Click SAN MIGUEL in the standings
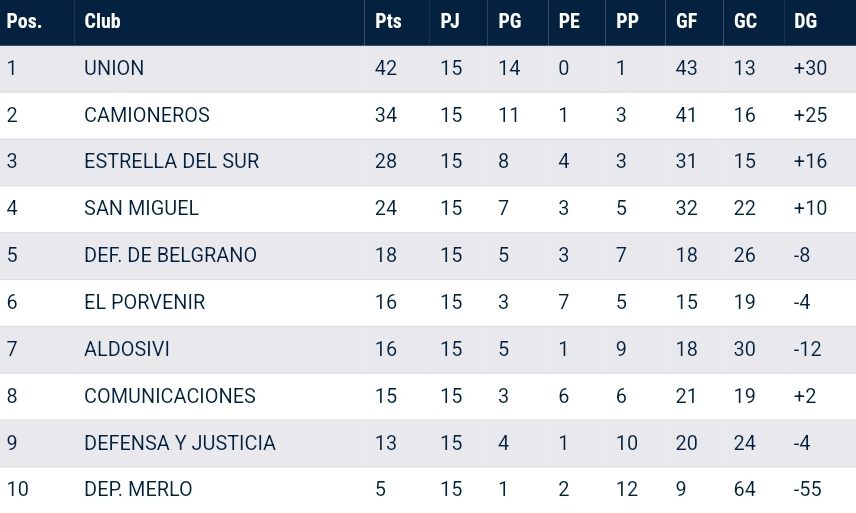The width and height of the screenshot is (856, 513). tap(141, 208)
